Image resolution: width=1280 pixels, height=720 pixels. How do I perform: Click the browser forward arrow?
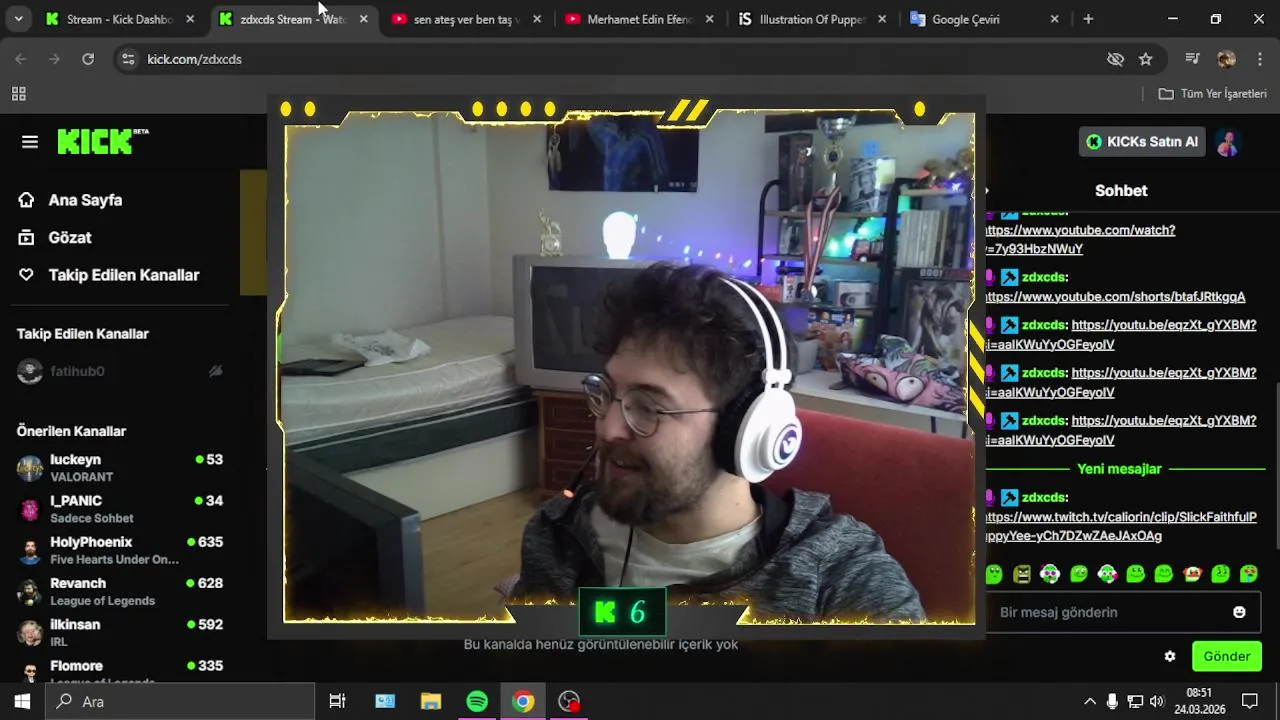(x=54, y=59)
